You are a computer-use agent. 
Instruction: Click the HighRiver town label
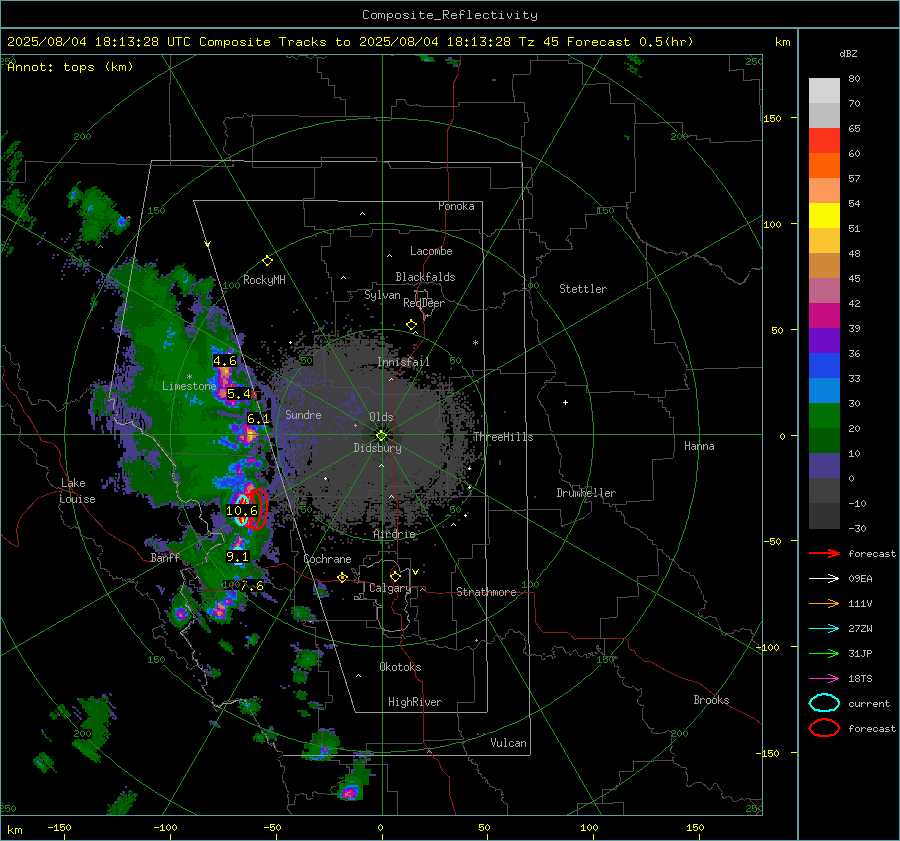point(415,702)
